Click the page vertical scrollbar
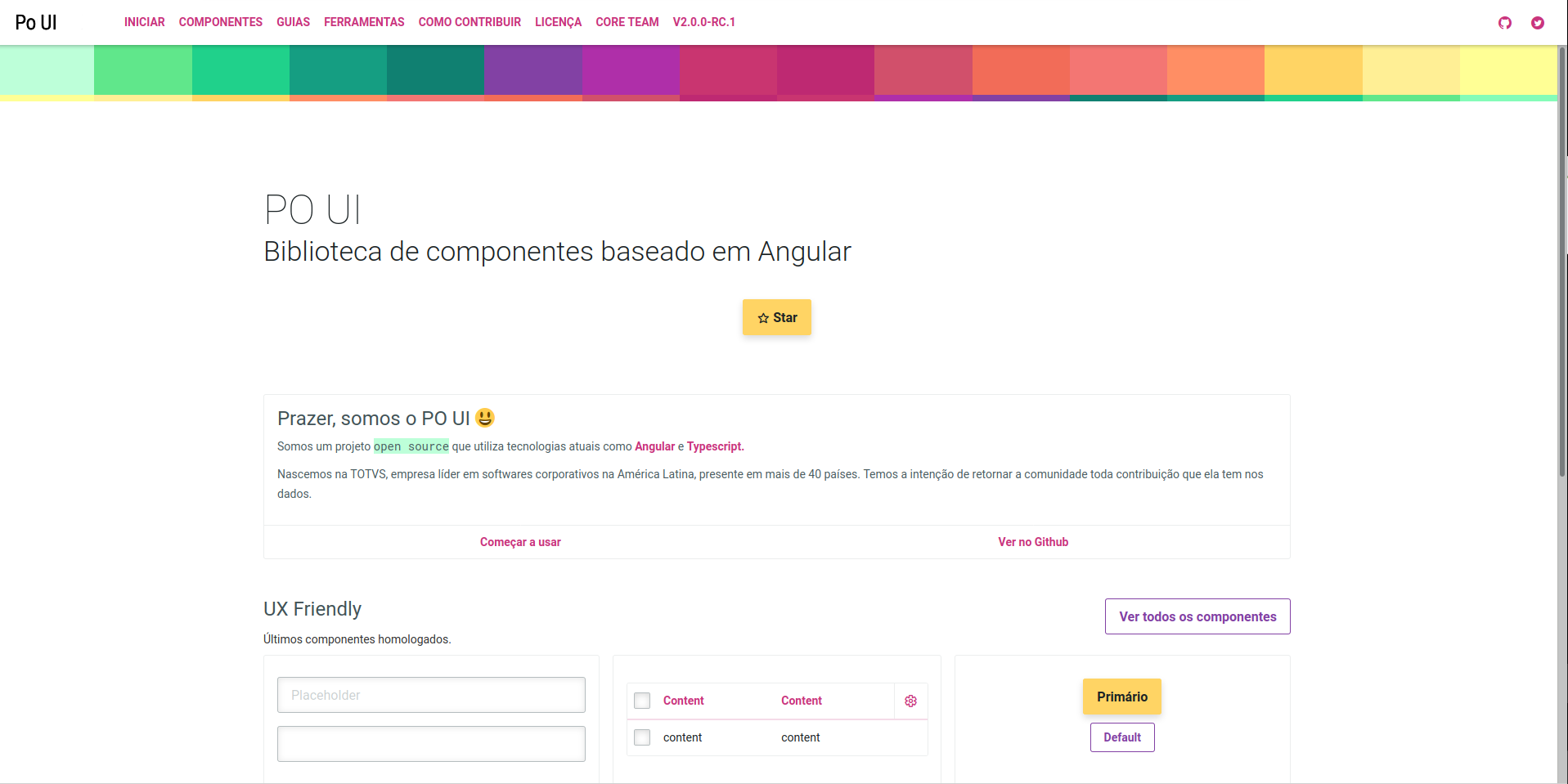 [1562, 262]
